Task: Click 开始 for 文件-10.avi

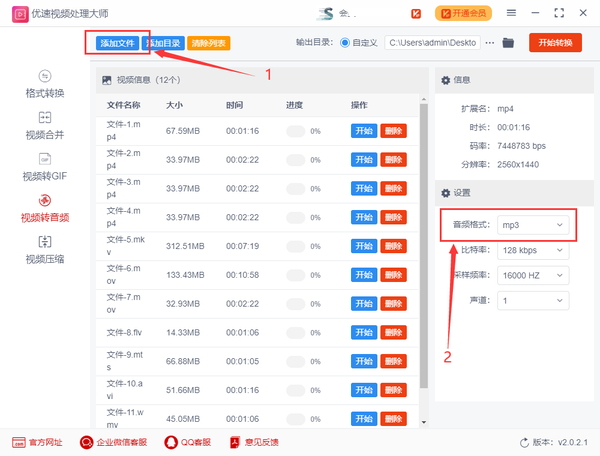Action: point(364,390)
